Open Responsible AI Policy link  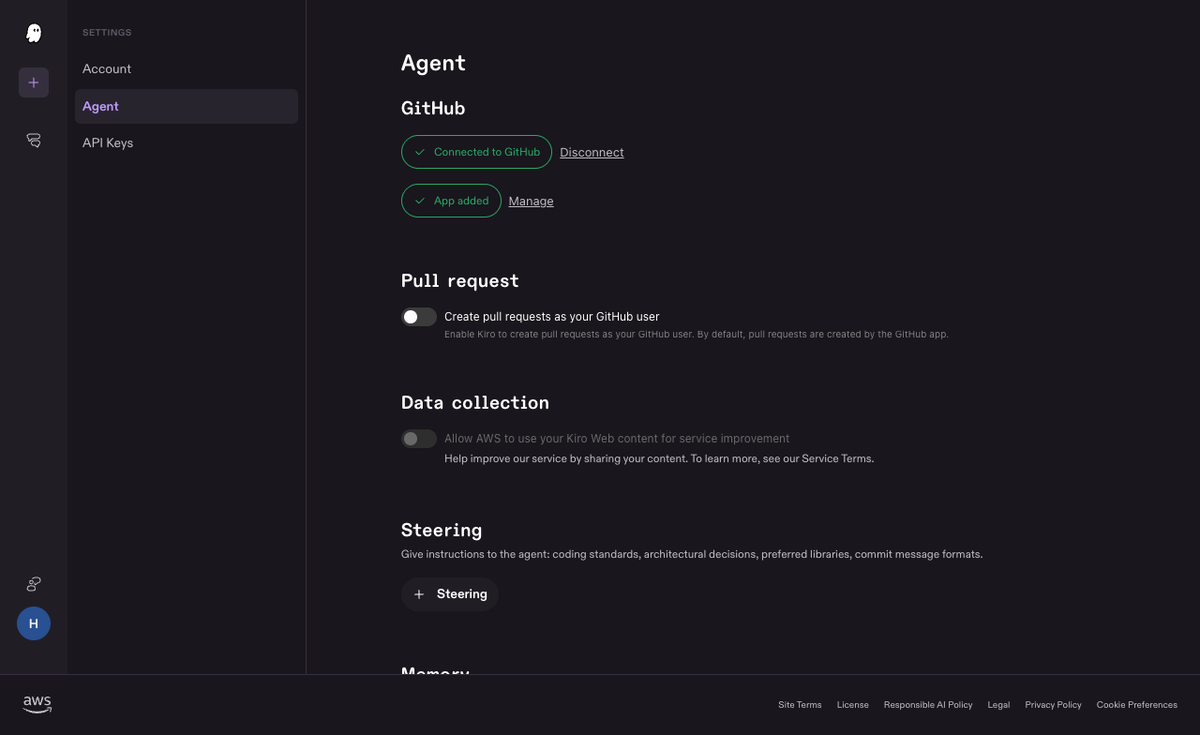click(928, 705)
